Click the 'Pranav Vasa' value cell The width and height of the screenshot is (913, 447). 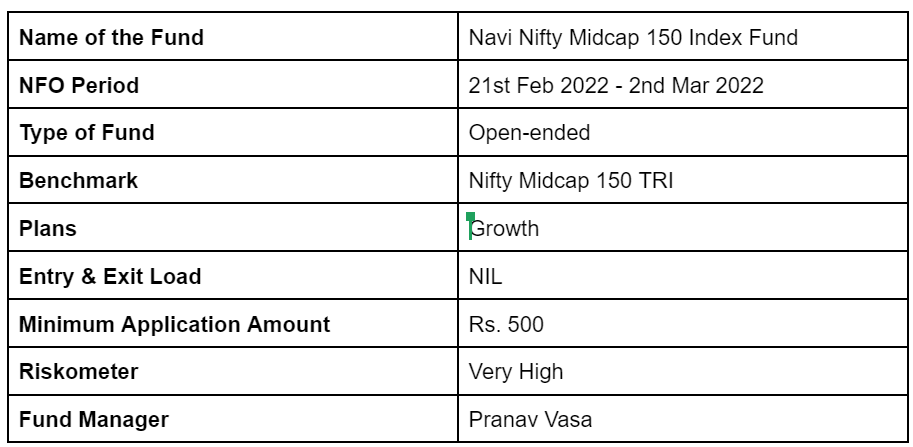pos(683,418)
